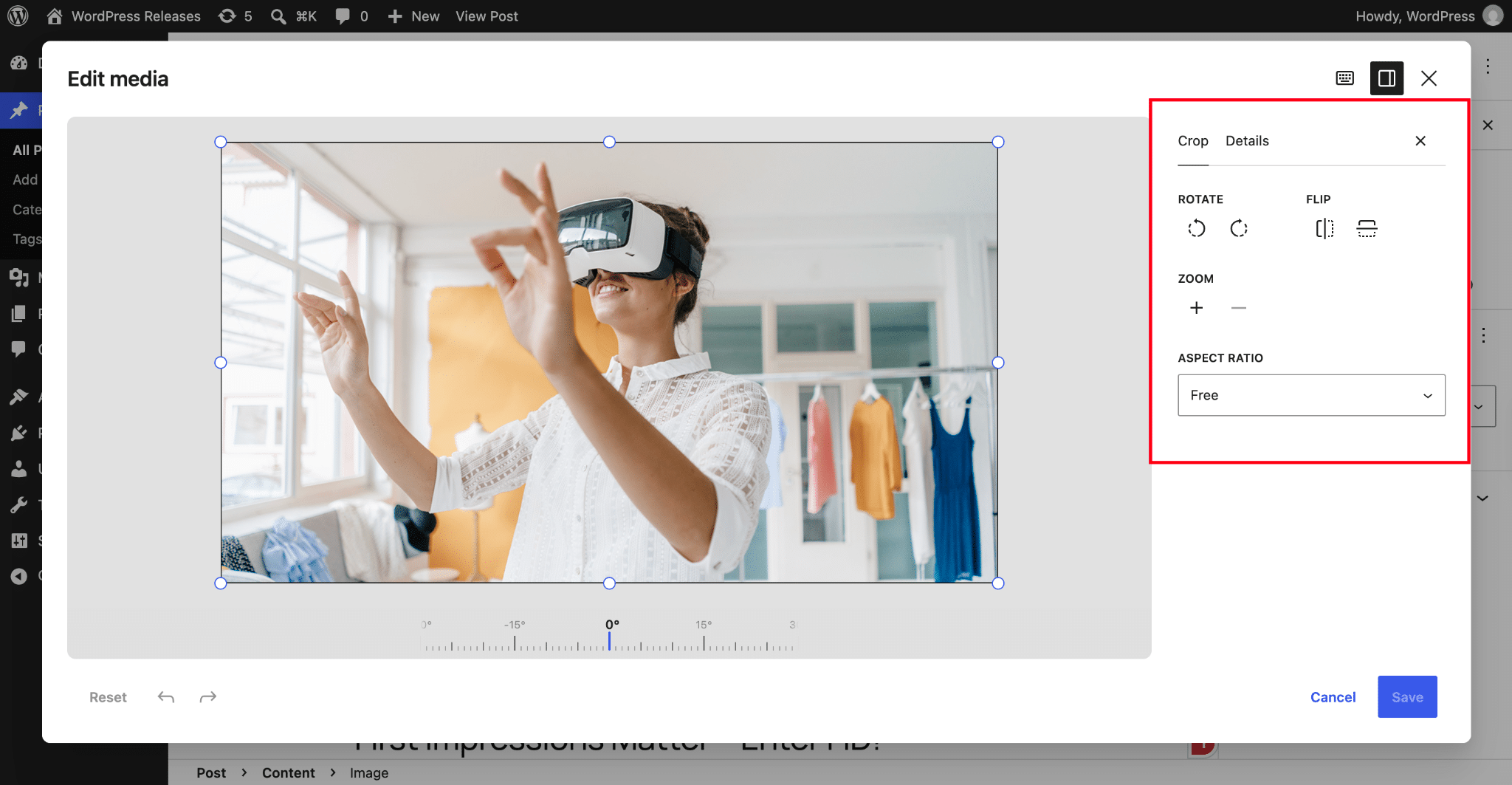Open the editor options three-dot menu behind dialog
Viewport: 1512px width, 785px height.
click(x=1488, y=66)
